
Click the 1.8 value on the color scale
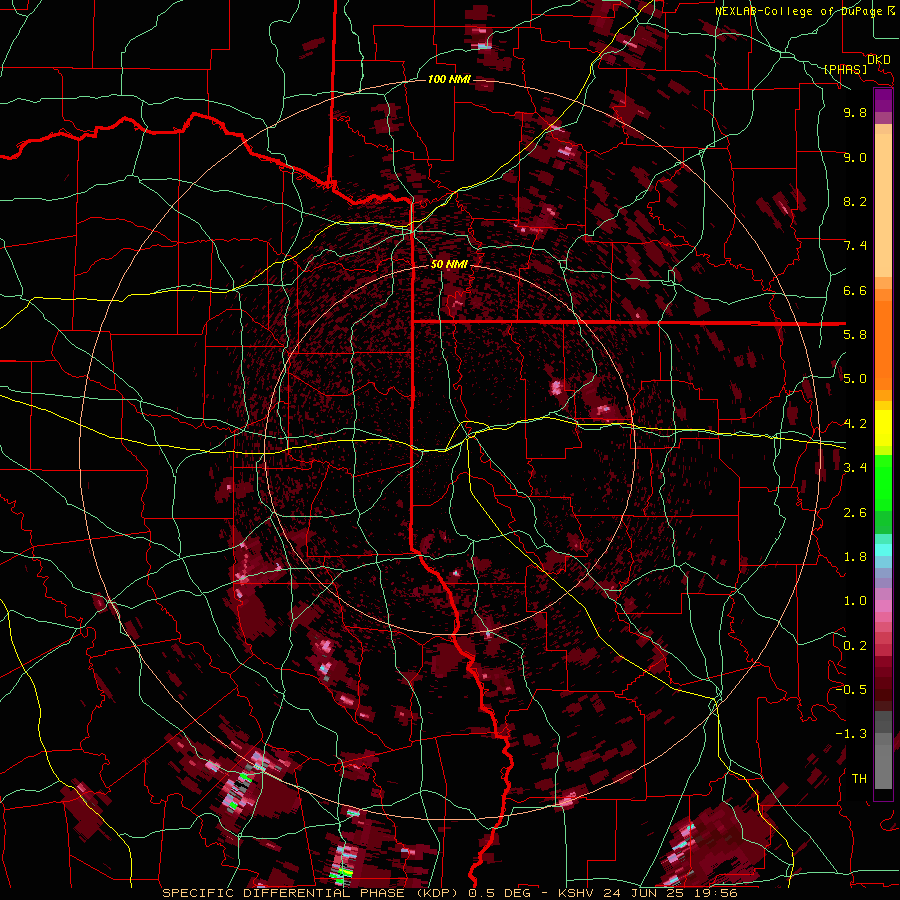855,557
